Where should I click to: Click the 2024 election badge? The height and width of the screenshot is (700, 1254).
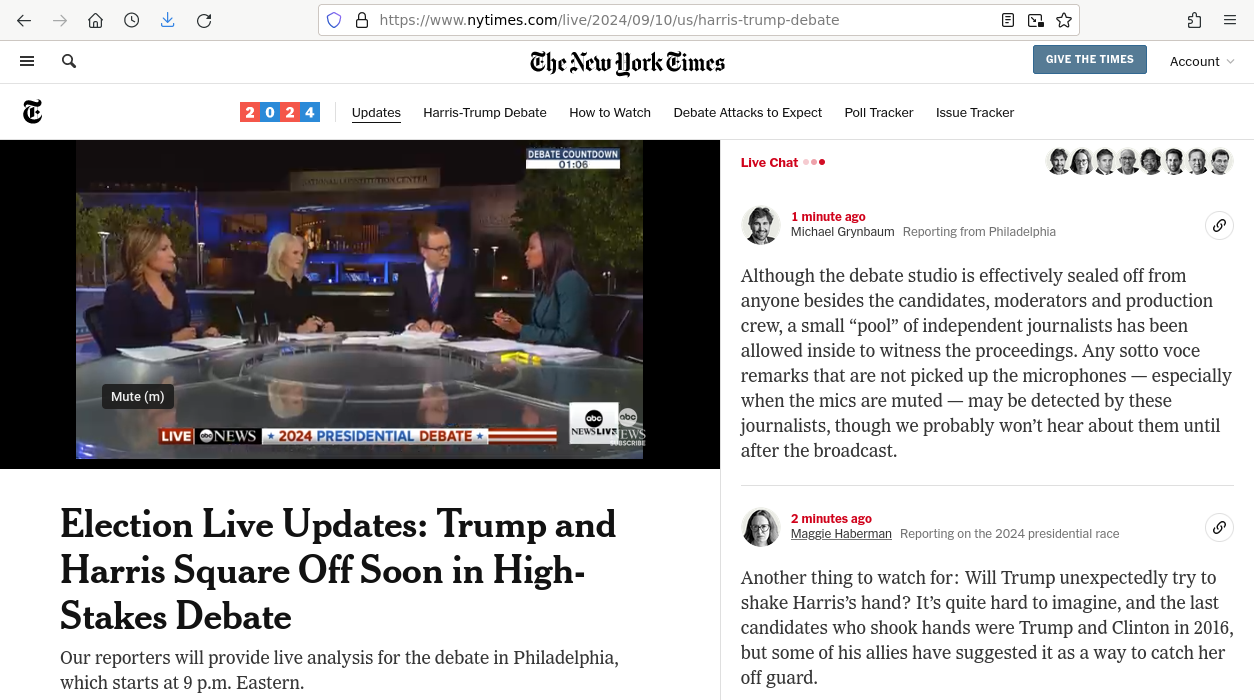(279, 112)
